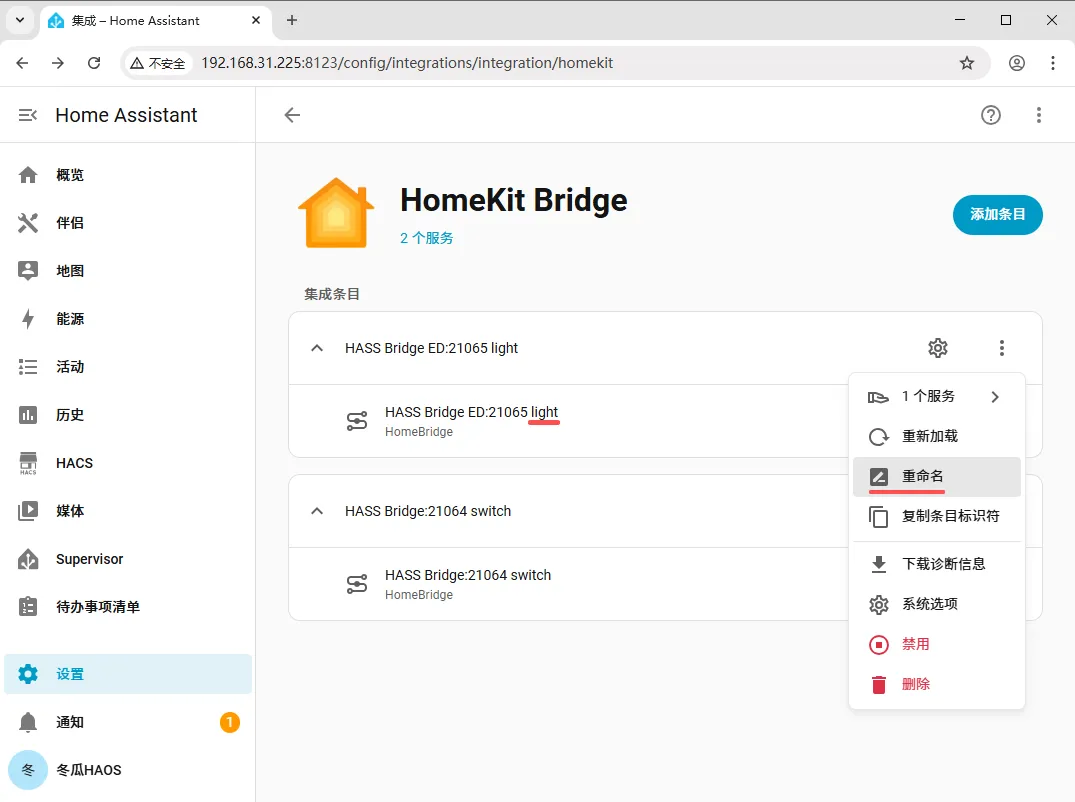Click the HomeKit Bridge house logo
This screenshot has height=802, width=1075.
336,213
